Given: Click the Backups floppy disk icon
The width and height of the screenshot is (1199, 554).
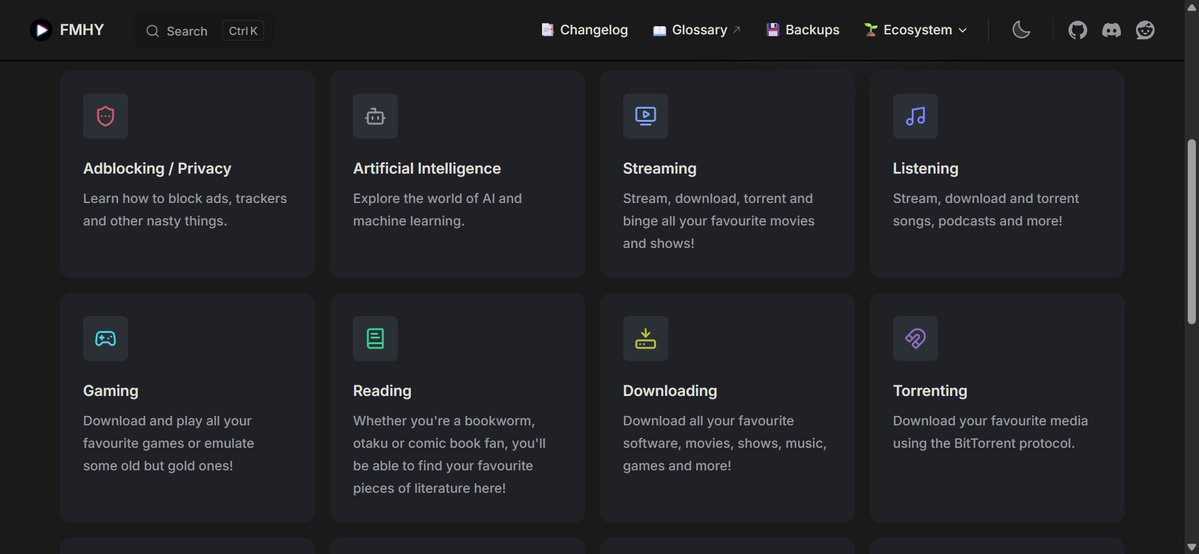Looking at the screenshot, I should 772,30.
